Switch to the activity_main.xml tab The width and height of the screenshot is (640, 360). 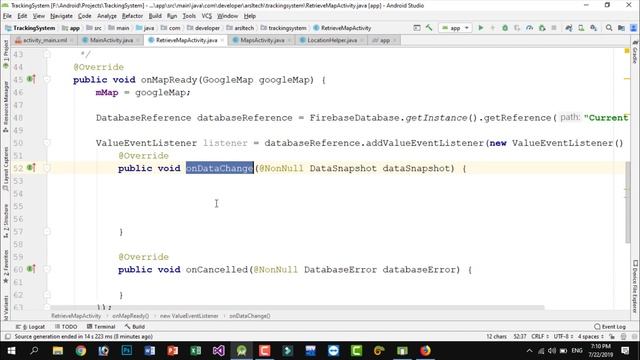click(x=44, y=40)
